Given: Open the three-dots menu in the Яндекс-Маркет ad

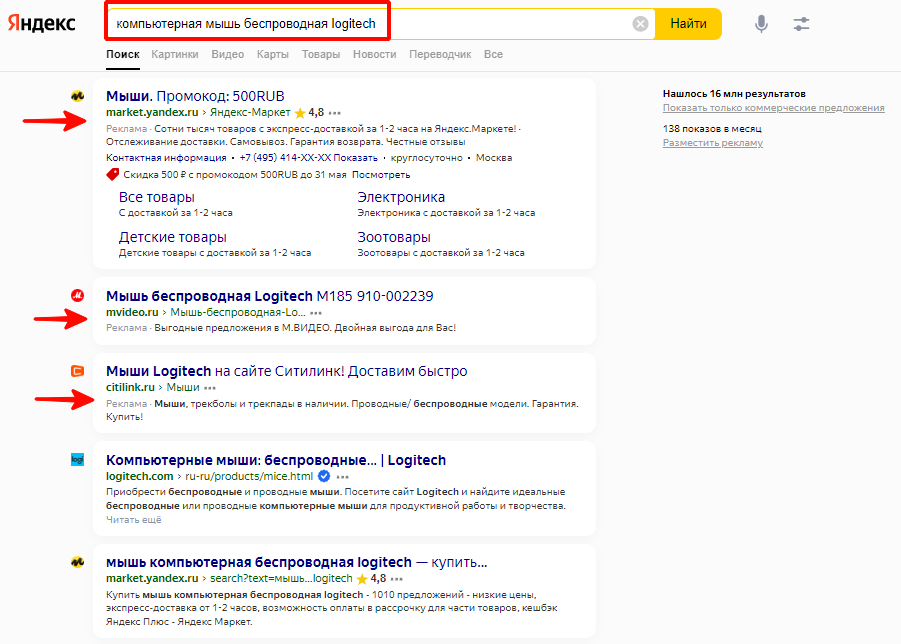Looking at the screenshot, I should [335, 113].
